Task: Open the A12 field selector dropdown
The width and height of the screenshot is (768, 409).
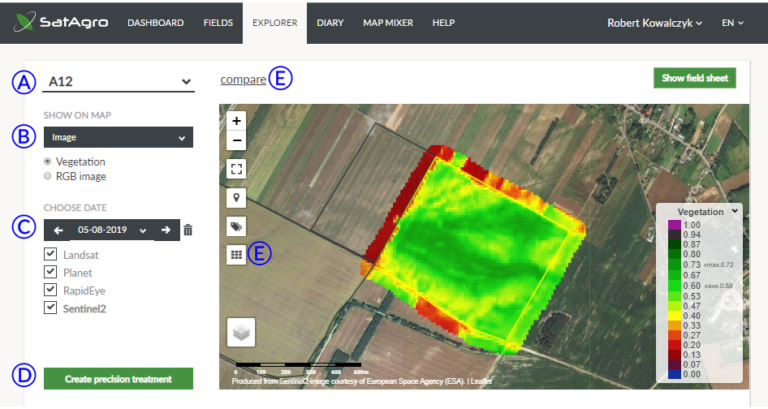Action: tap(118, 82)
